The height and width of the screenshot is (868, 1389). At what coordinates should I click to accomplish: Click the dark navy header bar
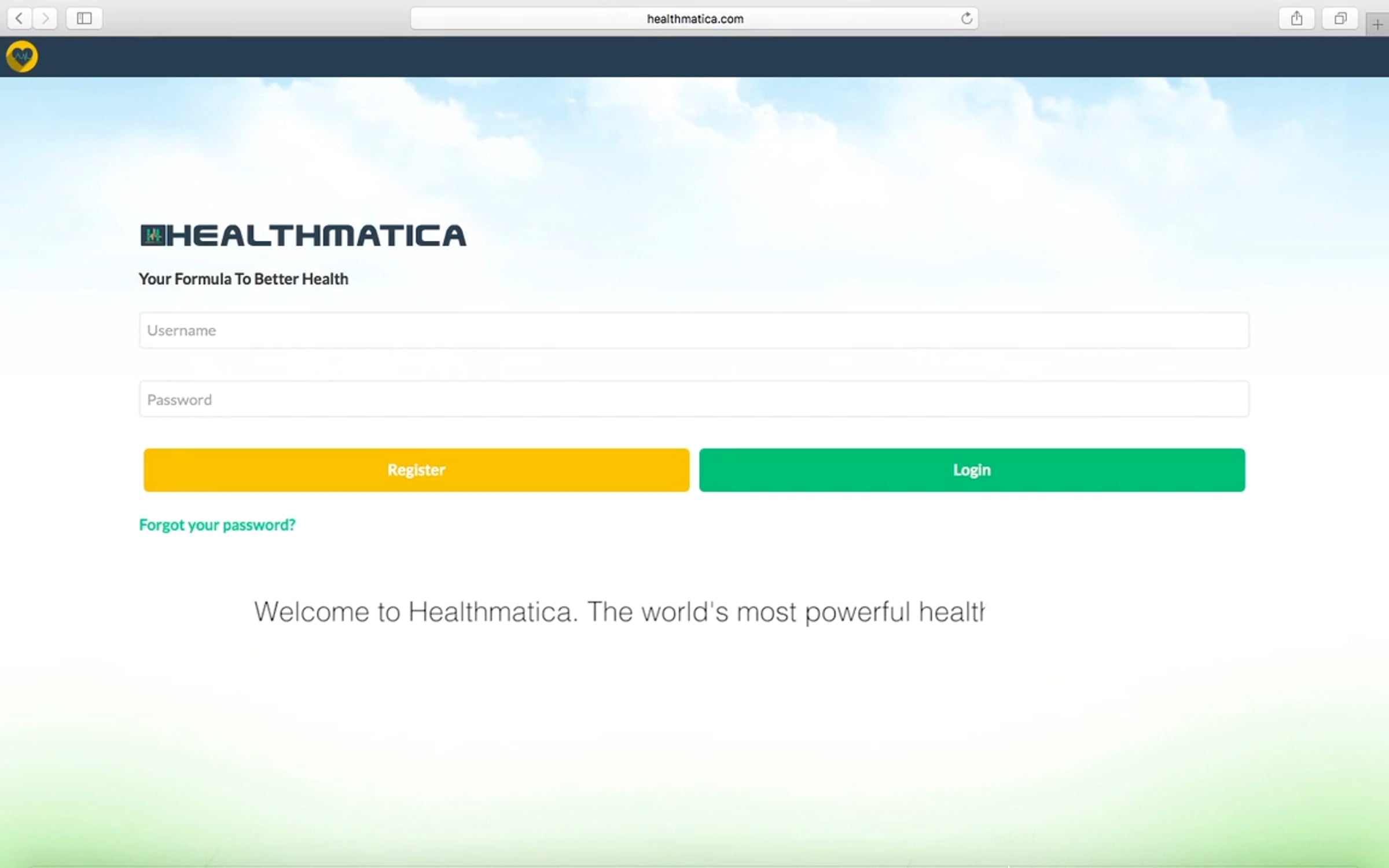point(694,57)
